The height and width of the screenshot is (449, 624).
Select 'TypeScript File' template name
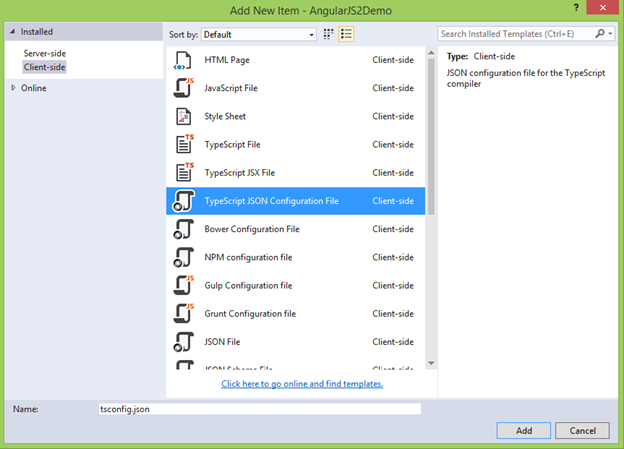(232, 144)
